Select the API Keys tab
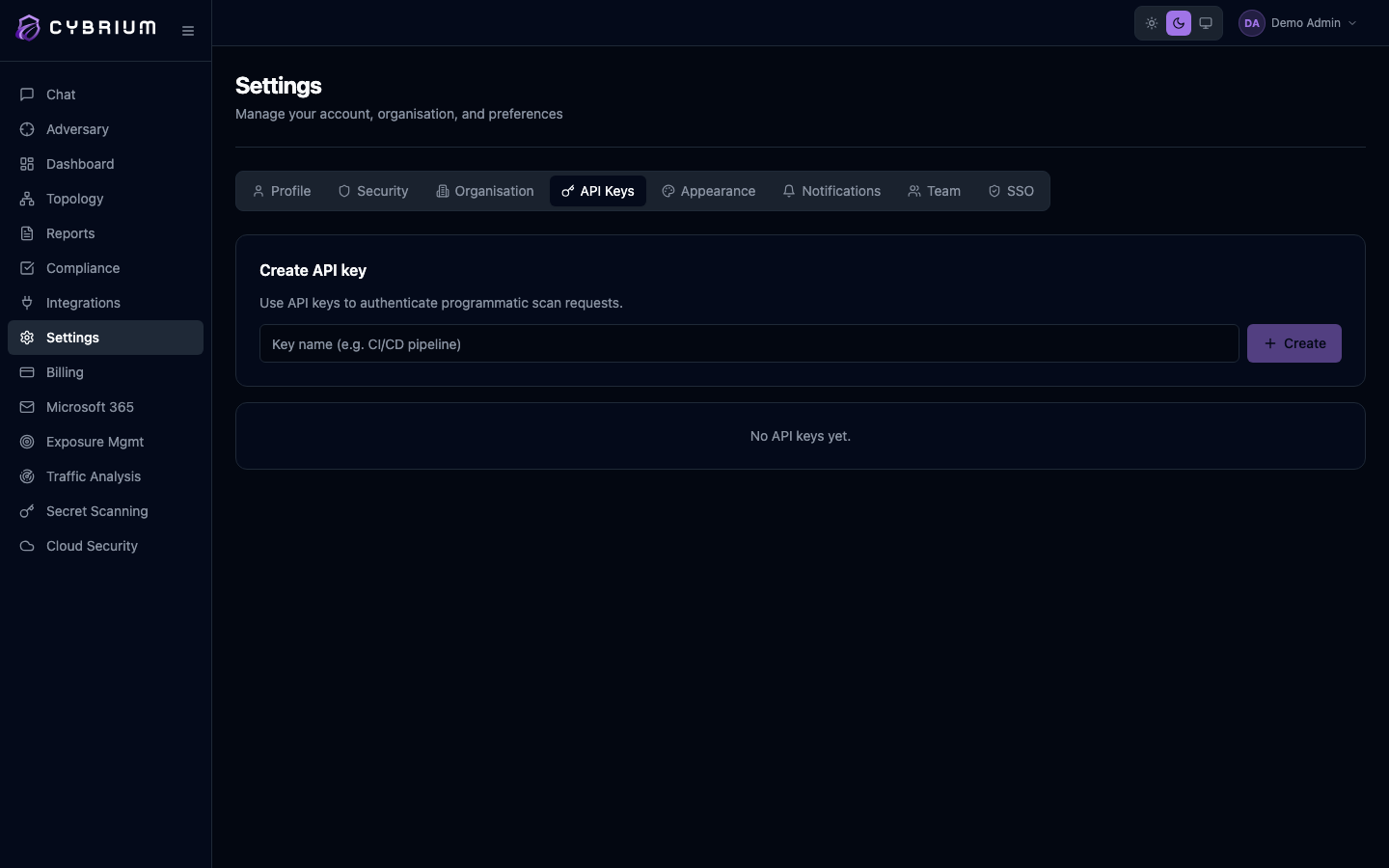This screenshot has width=1389, height=868. coord(598,191)
